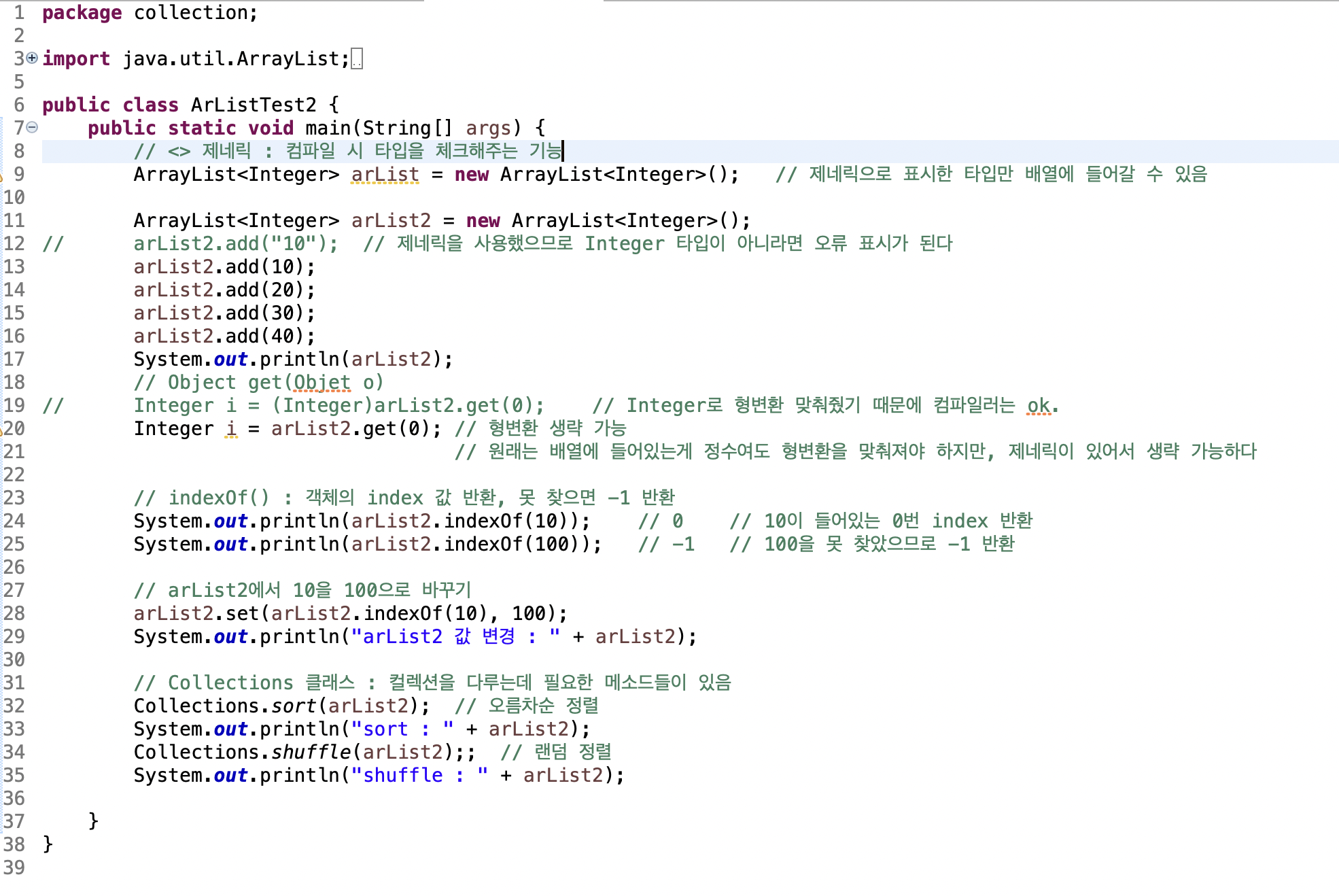This screenshot has height=896, width=1339.
Task: Place cursor in the generic comment on line 8
Action: (349, 152)
